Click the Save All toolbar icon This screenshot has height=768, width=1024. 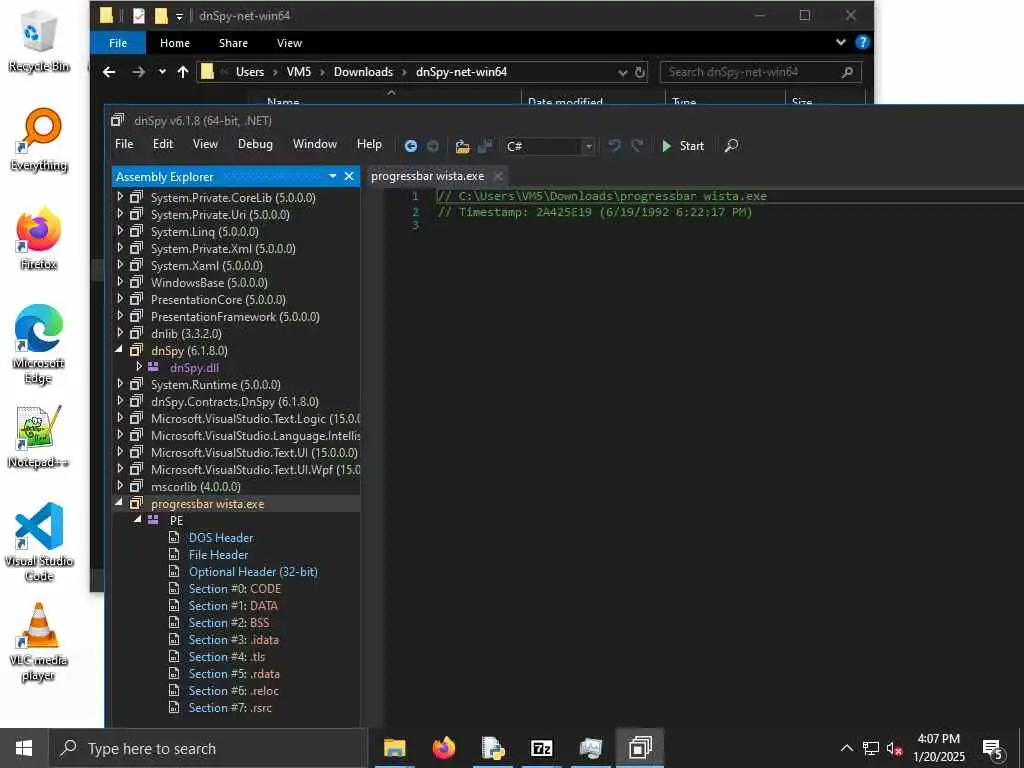click(x=485, y=146)
